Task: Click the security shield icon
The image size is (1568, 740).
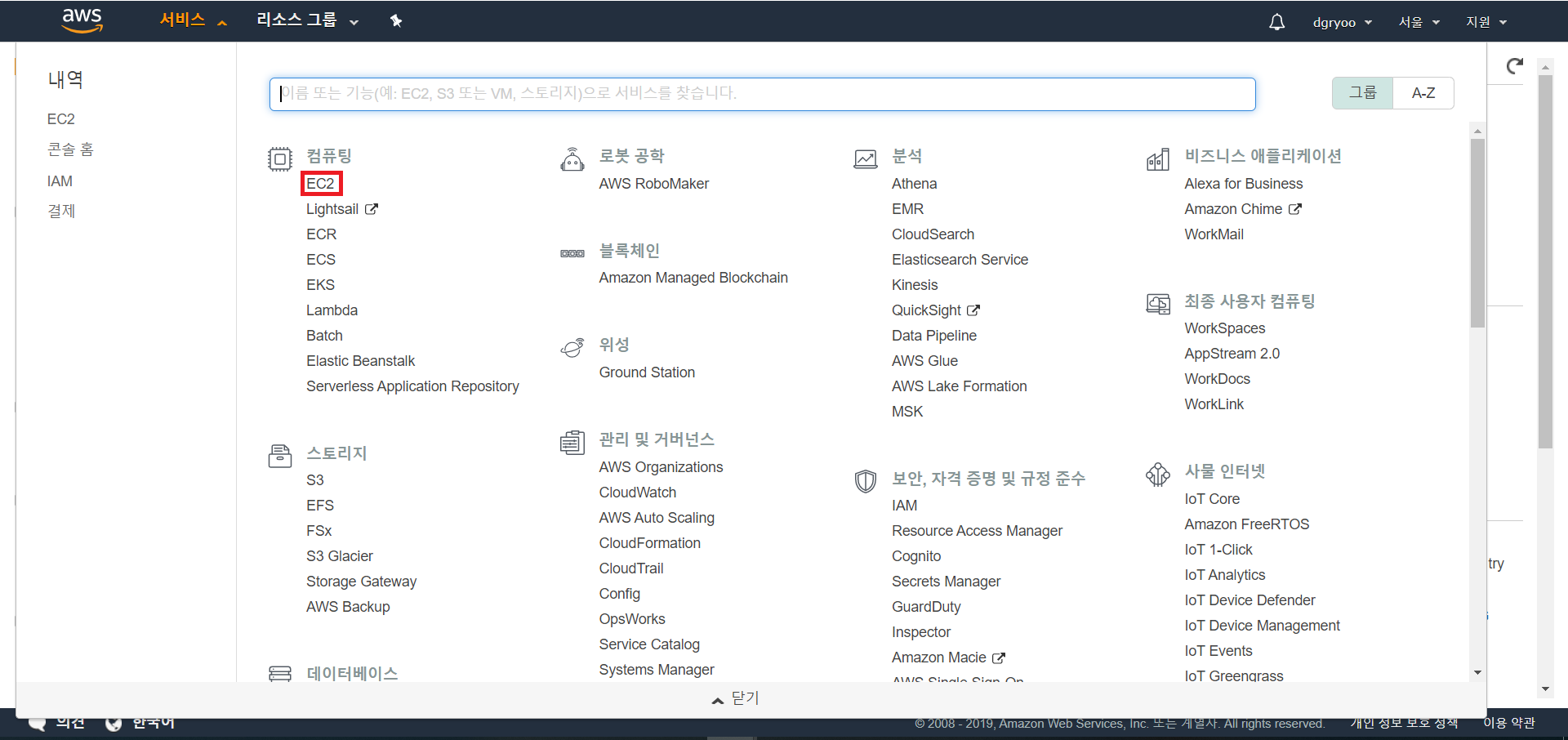Action: click(x=866, y=481)
